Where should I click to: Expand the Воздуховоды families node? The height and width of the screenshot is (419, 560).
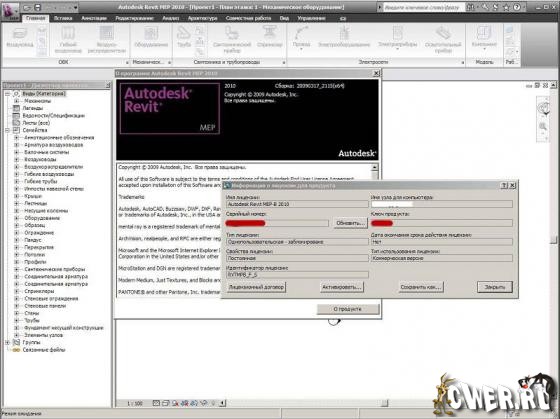click(16, 159)
